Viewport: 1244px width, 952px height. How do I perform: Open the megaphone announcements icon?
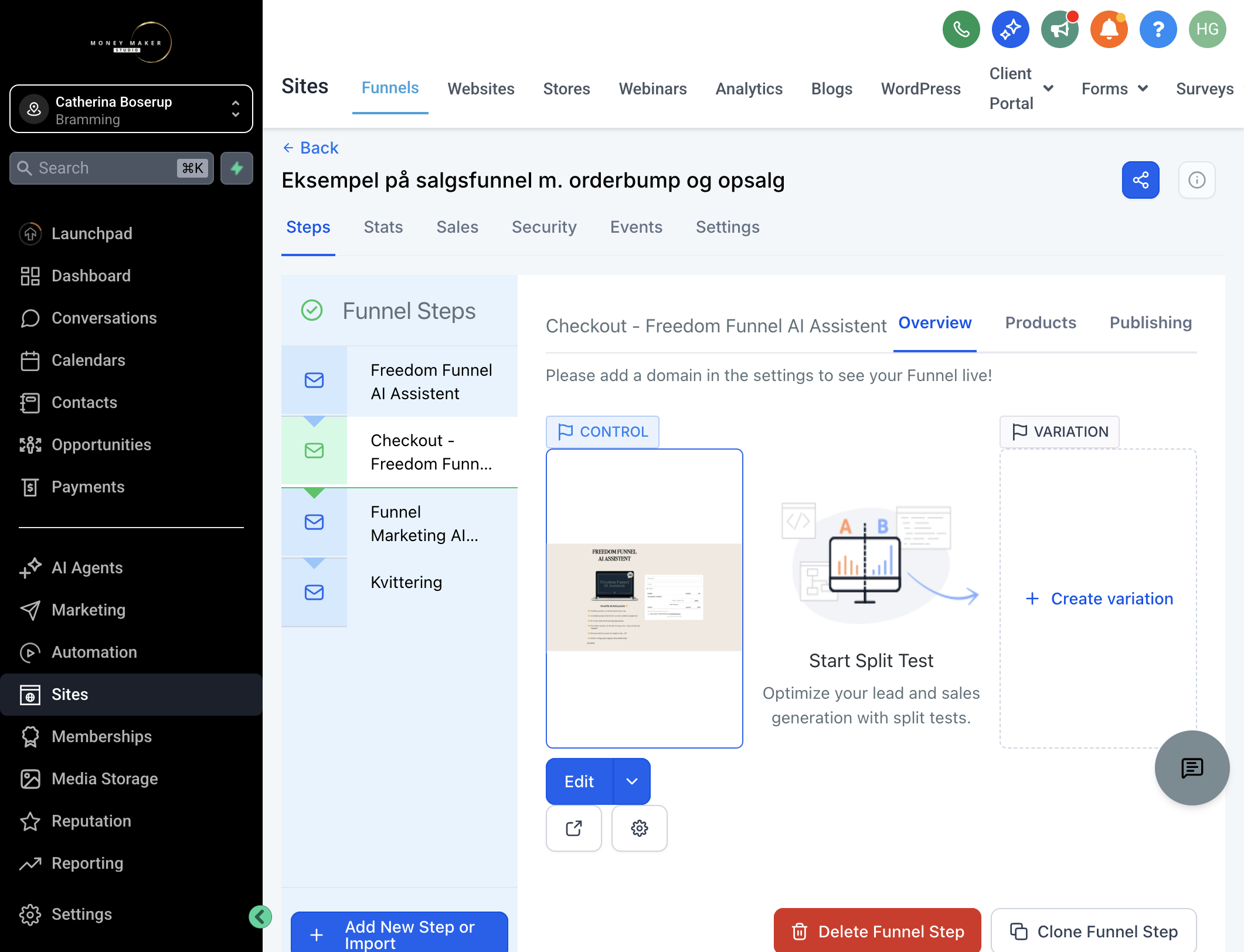(1059, 29)
